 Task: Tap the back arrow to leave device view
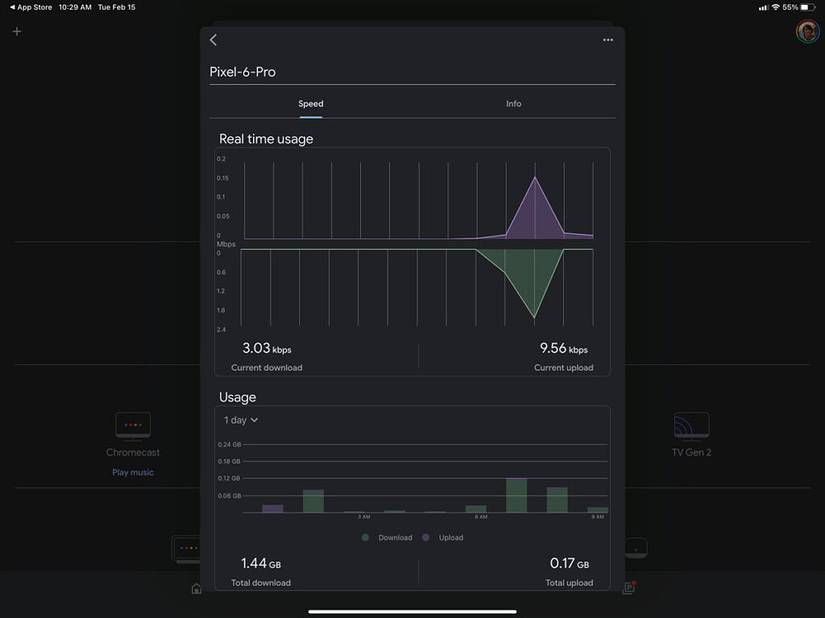point(213,39)
